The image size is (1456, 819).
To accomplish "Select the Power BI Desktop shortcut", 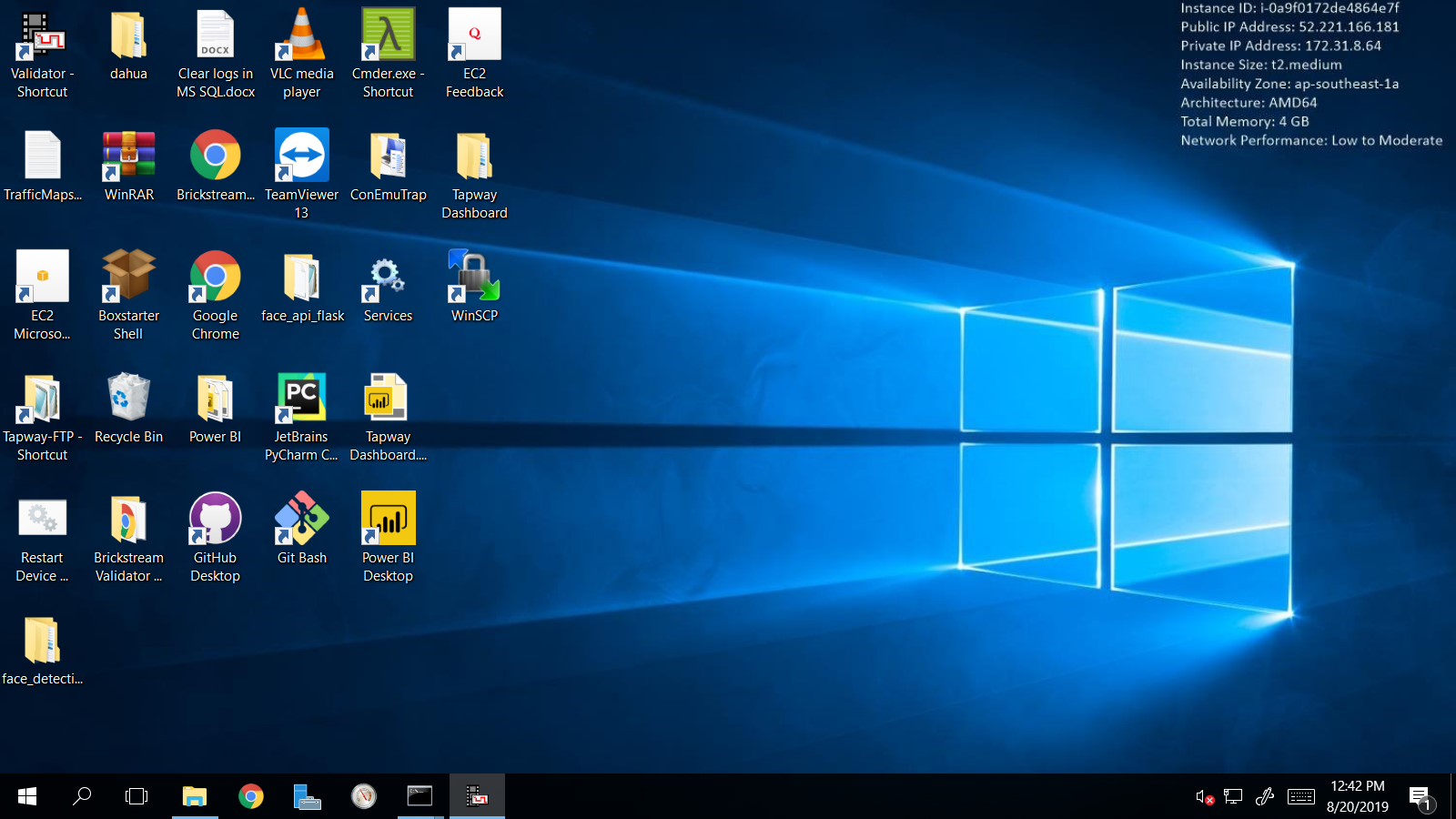I will click(389, 539).
